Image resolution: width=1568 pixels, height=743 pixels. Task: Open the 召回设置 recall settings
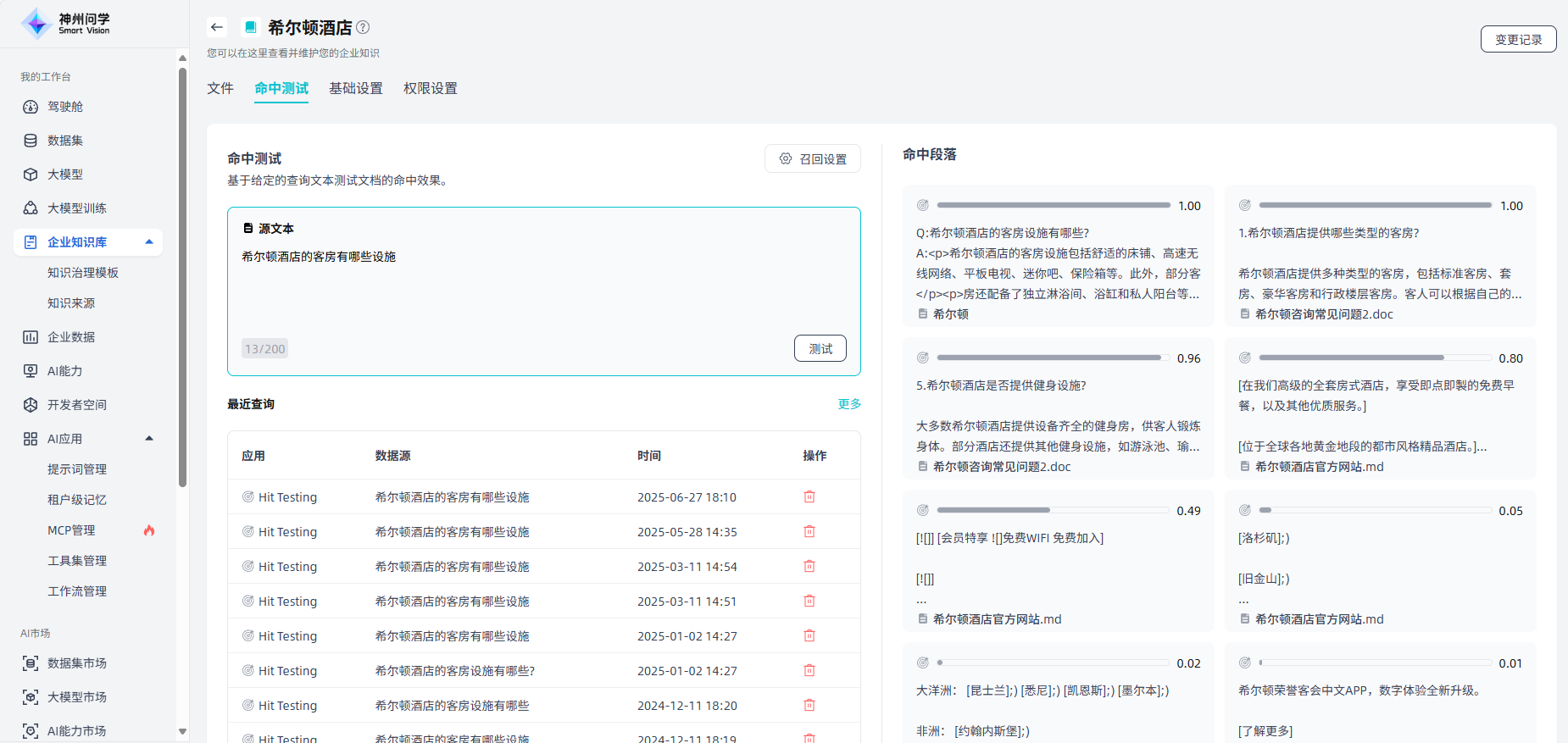coord(813,158)
